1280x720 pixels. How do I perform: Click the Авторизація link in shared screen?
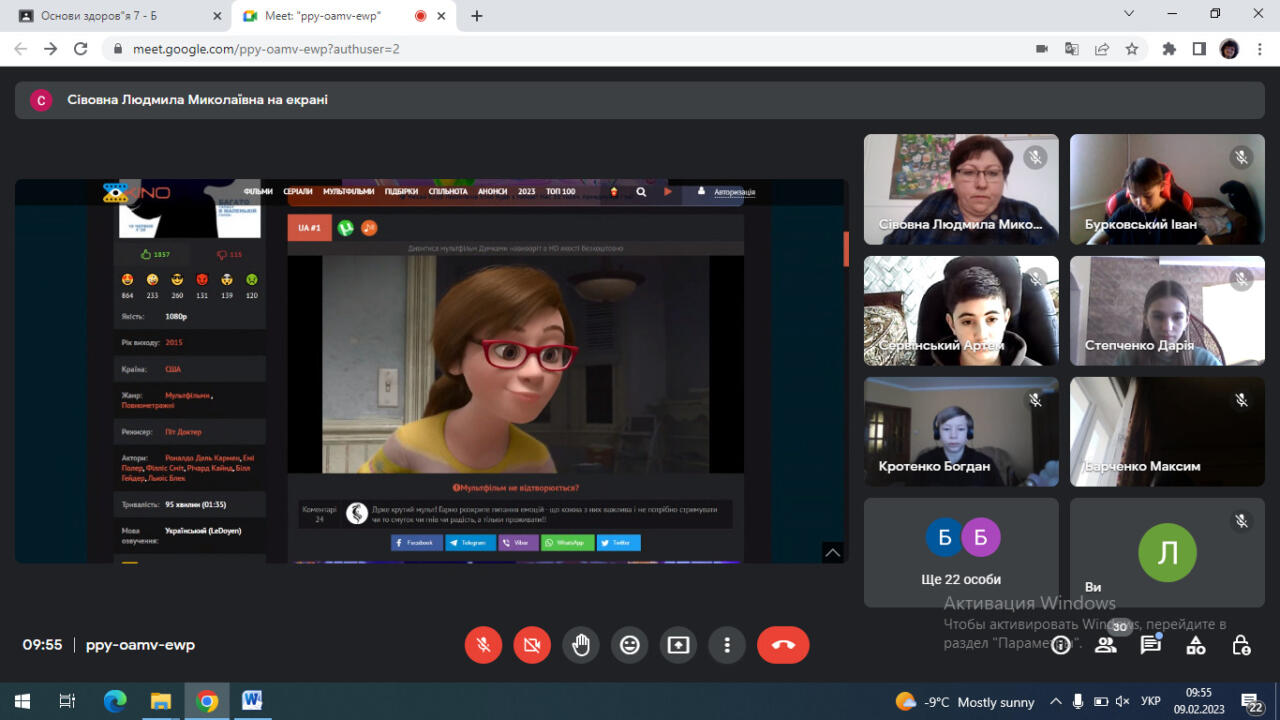[734, 192]
